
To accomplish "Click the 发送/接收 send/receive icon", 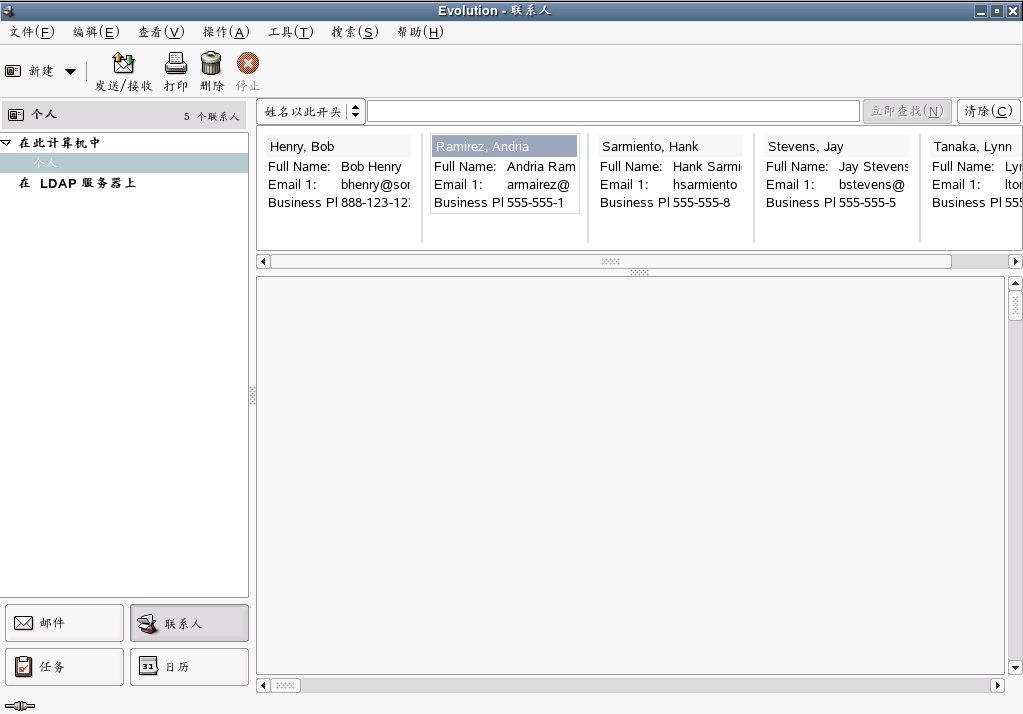I will click(x=123, y=63).
